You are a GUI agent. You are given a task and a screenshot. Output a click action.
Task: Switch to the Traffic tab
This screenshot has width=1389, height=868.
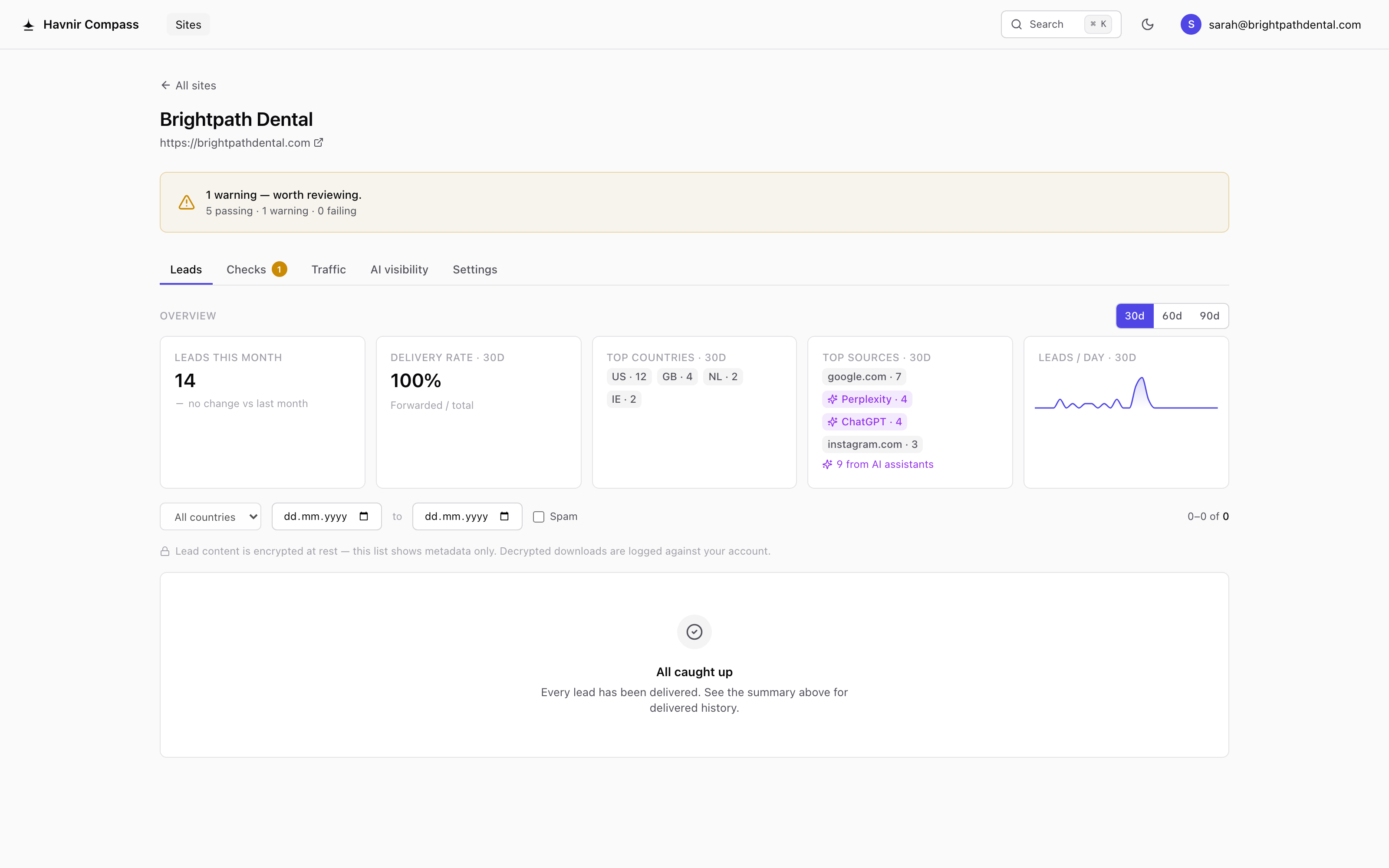(x=328, y=269)
